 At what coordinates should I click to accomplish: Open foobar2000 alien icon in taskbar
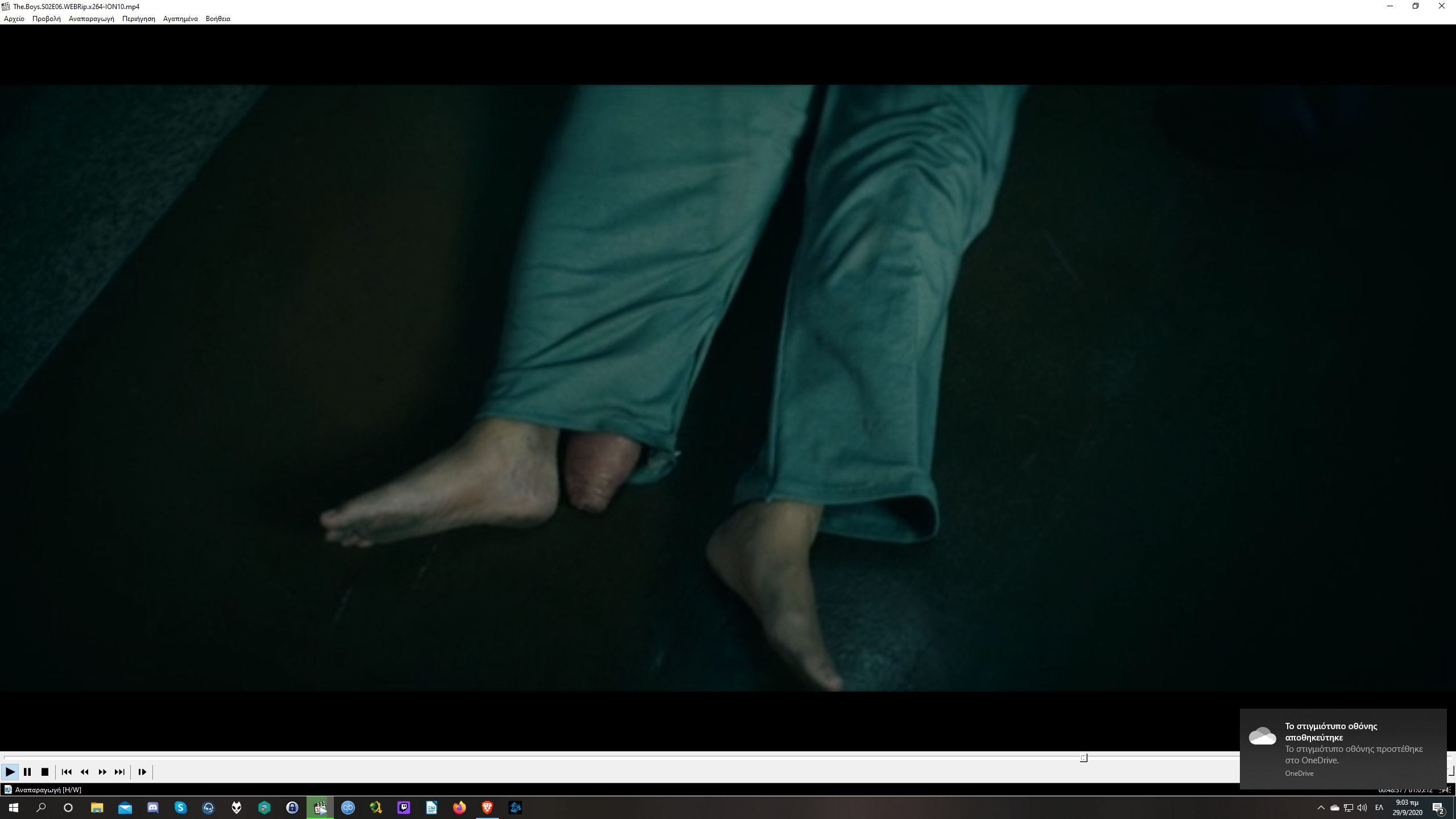(x=237, y=808)
